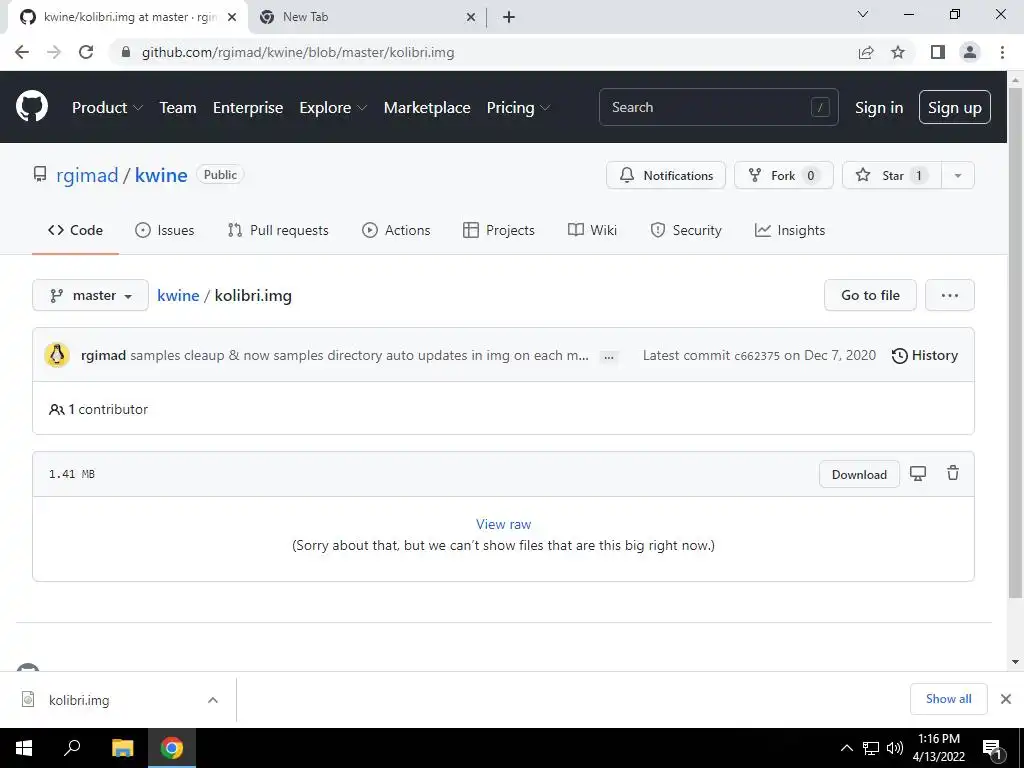Click the delete file trash icon
The width and height of the screenshot is (1024, 768).
(x=953, y=473)
